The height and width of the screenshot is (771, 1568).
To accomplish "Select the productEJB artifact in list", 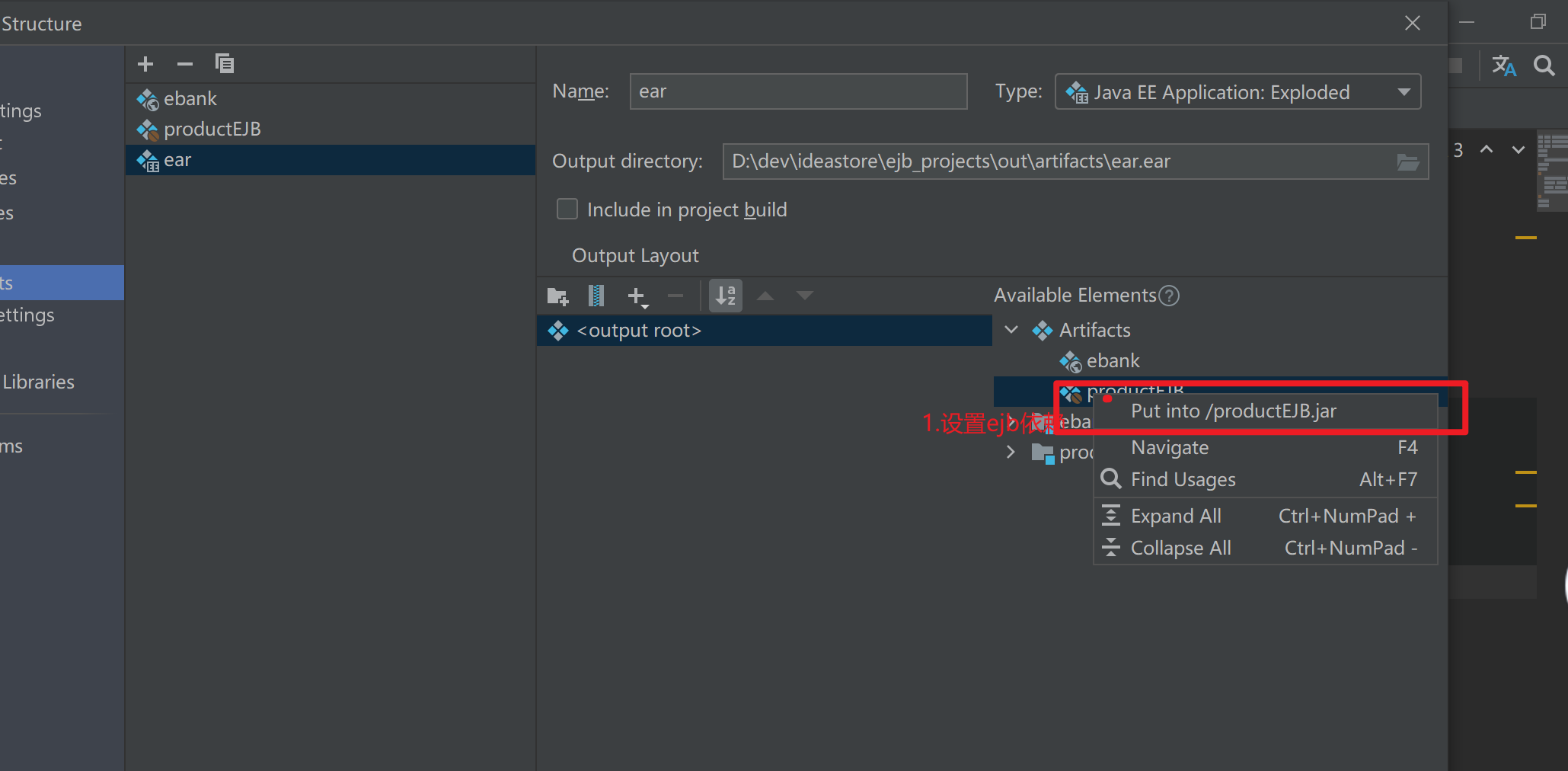I will click(x=330, y=129).
